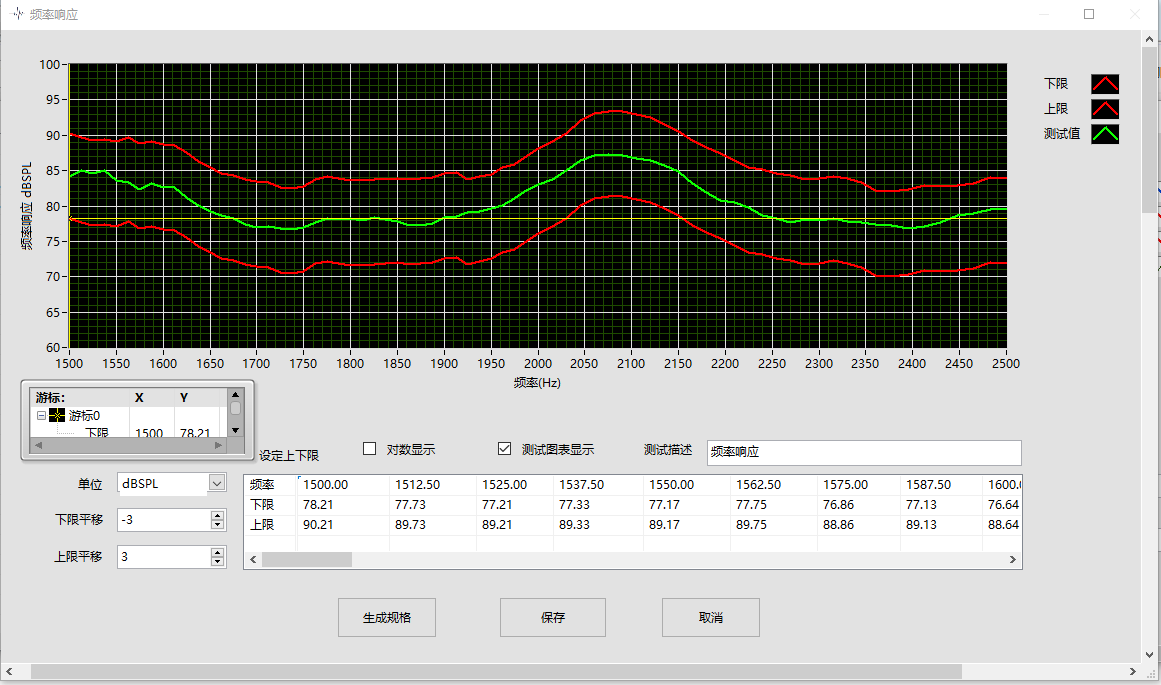The height and width of the screenshot is (685, 1161).
Task: Select the 1500.00 frequency cell
Action: (x=344, y=484)
